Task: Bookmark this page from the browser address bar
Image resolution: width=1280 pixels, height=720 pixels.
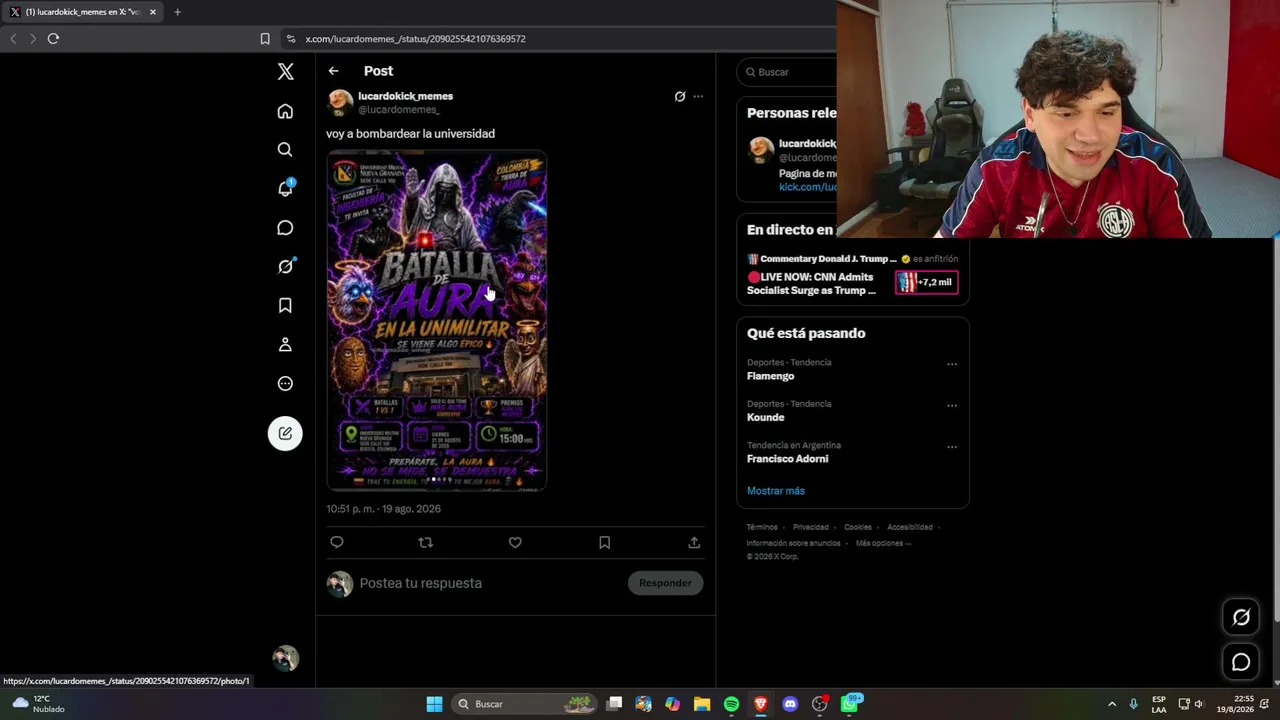Action: 265,39
